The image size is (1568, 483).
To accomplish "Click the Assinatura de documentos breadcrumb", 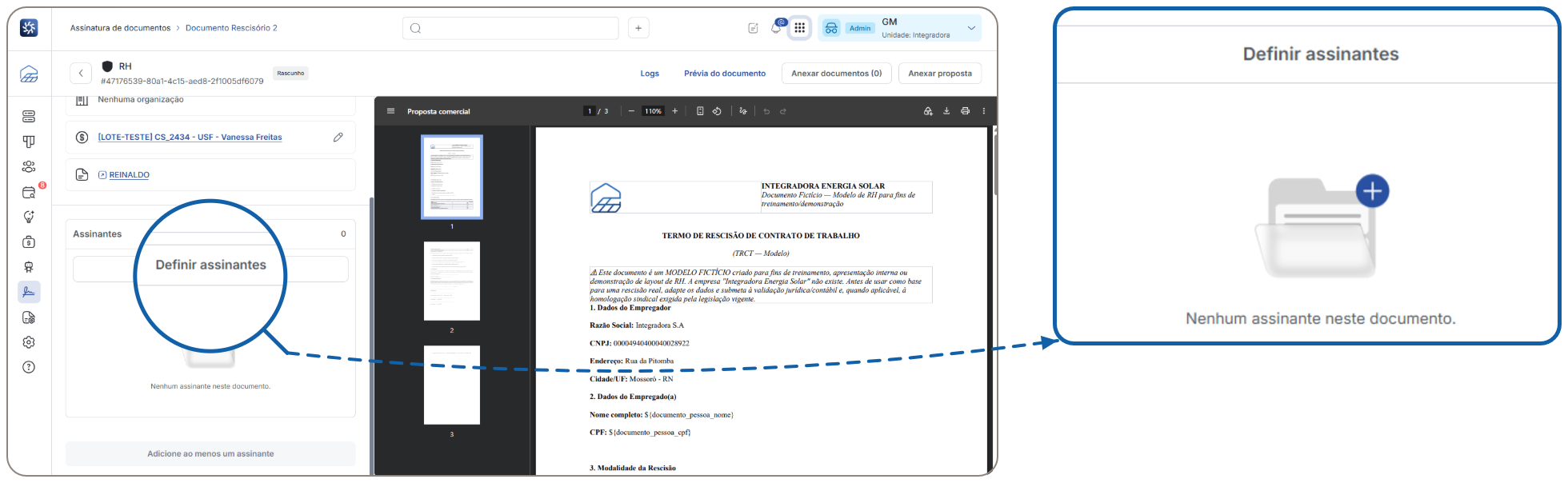I will click(x=120, y=28).
